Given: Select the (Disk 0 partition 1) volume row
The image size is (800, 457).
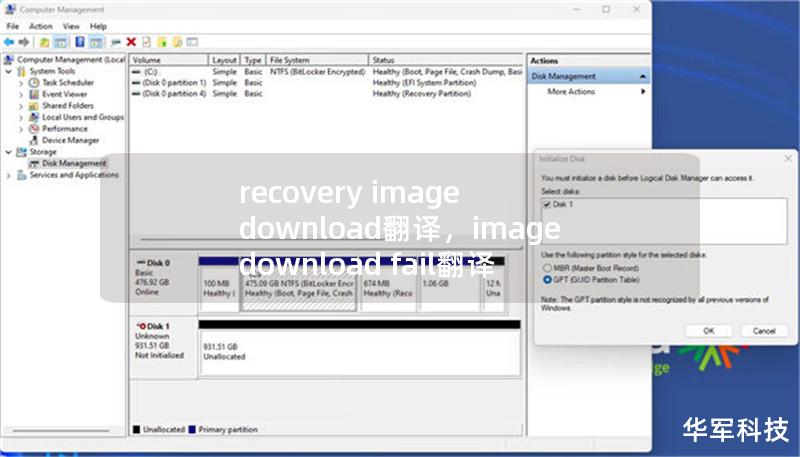Looking at the screenshot, I should coord(327,83).
